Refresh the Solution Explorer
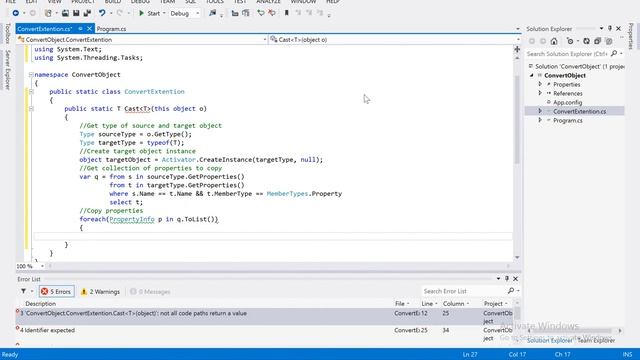 [587, 41]
